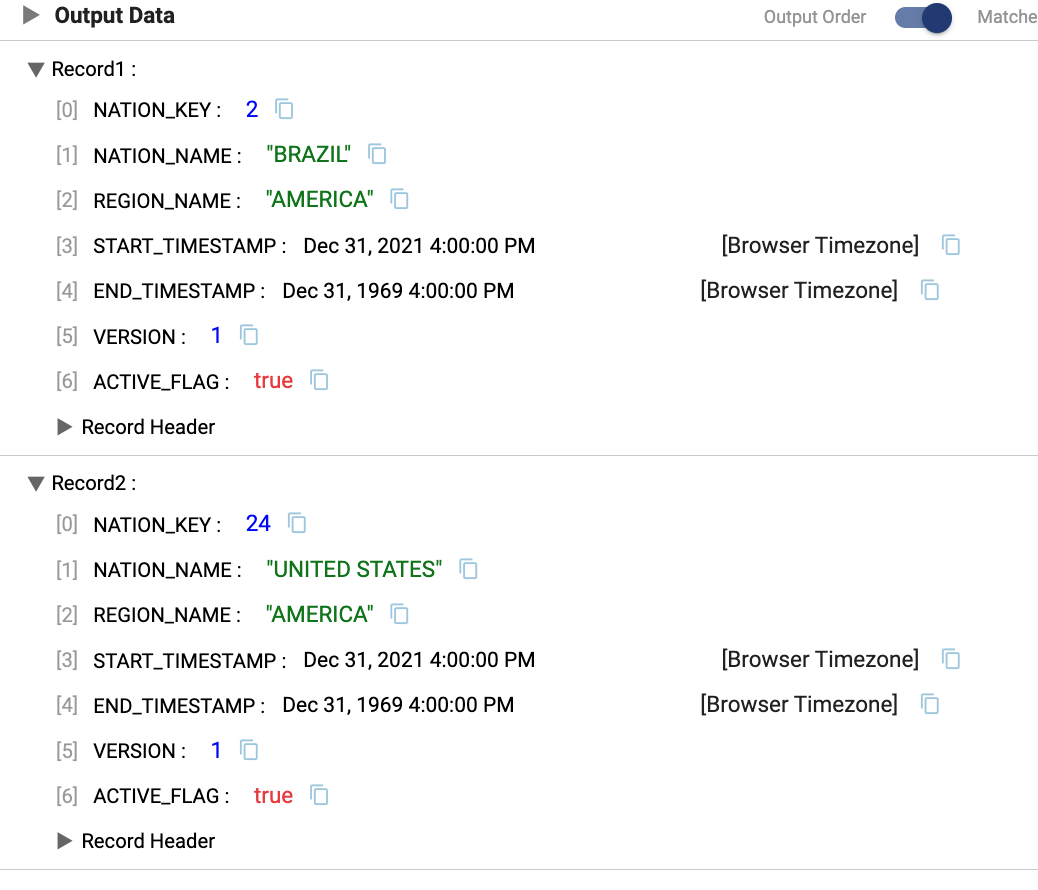1038x890 pixels.
Task: Toggle the Output Order switch
Action: [922, 17]
